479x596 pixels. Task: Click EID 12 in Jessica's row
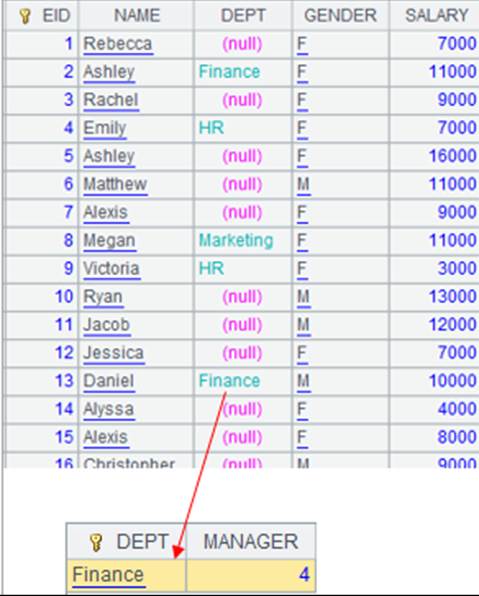tap(64, 353)
